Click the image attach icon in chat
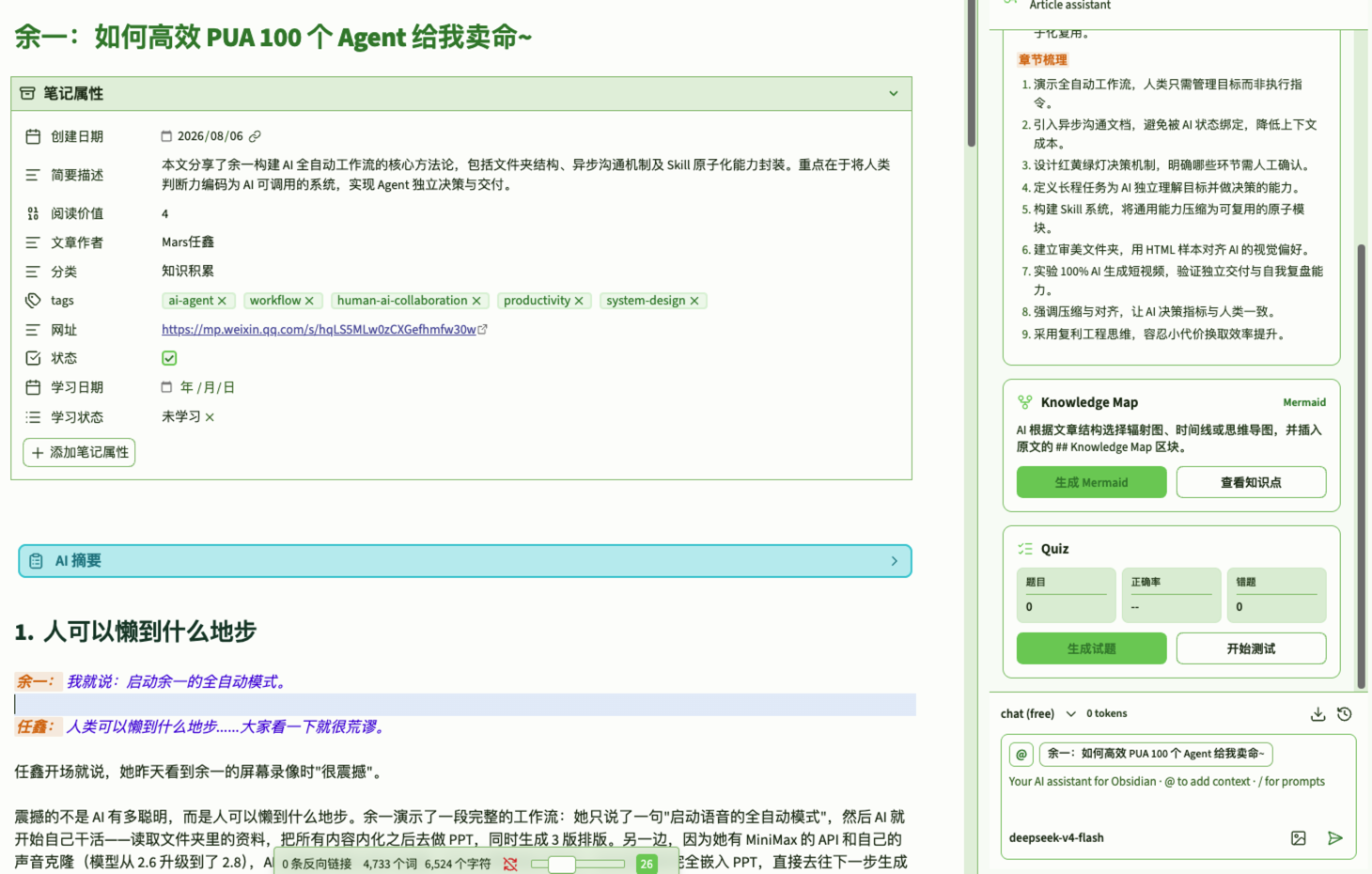Viewport: 1372px width, 874px height. point(1299,838)
